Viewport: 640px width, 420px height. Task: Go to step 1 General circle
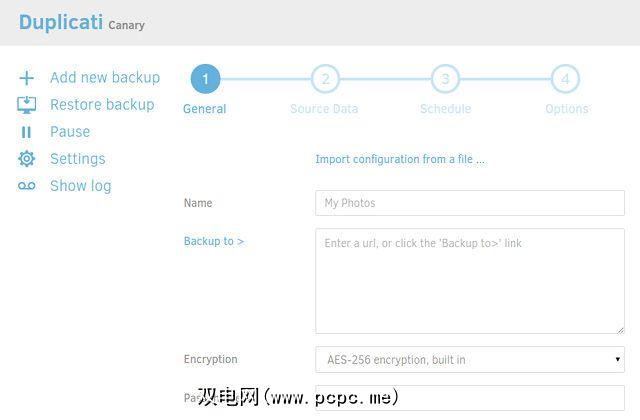205,79
